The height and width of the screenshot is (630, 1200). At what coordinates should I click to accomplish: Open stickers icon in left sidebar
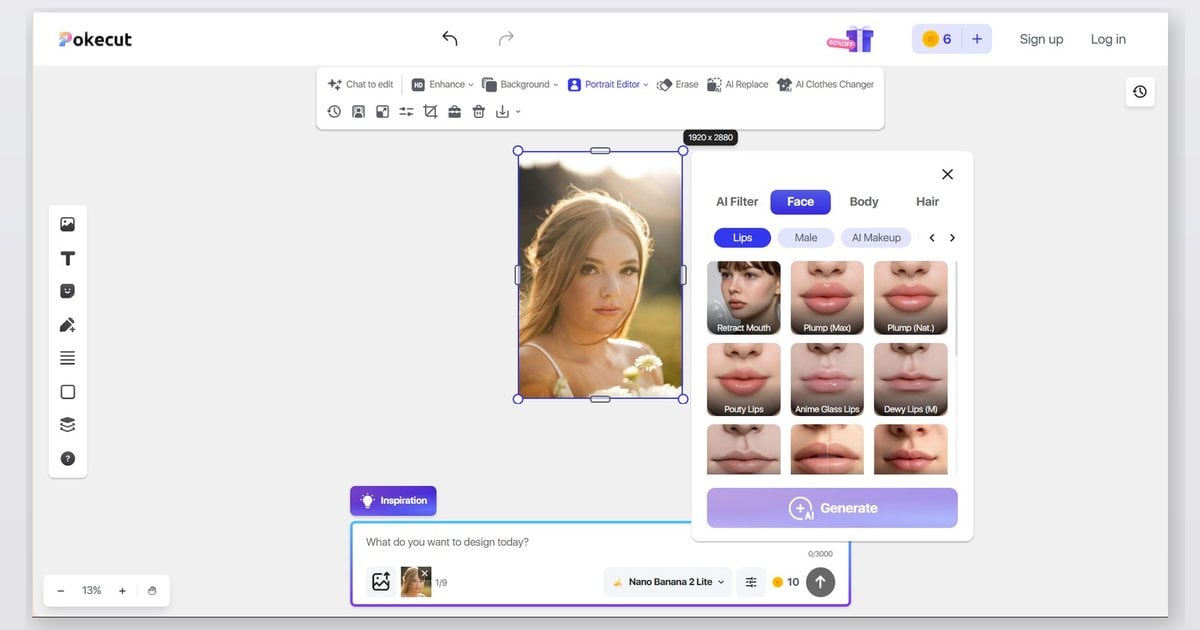click(x=68, y=291)
